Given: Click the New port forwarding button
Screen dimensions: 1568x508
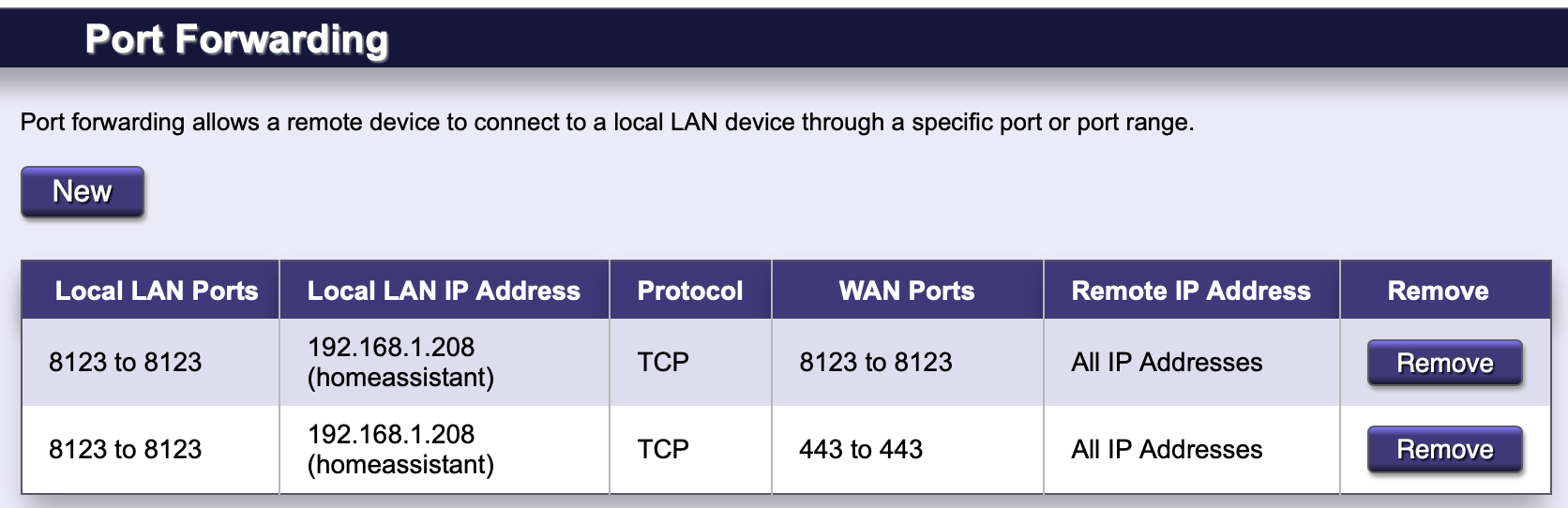Looking at the screenshot, I should pos(83,192).
